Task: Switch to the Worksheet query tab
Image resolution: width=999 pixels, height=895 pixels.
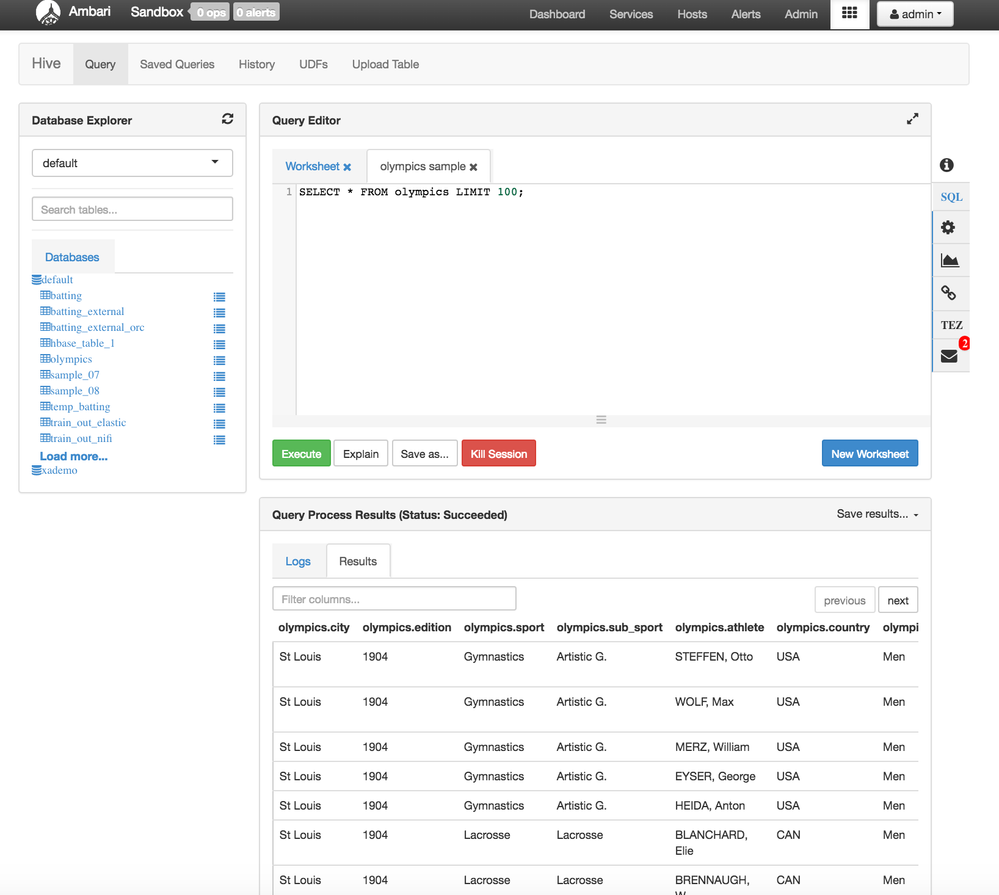Action: [x=312, y=166]
